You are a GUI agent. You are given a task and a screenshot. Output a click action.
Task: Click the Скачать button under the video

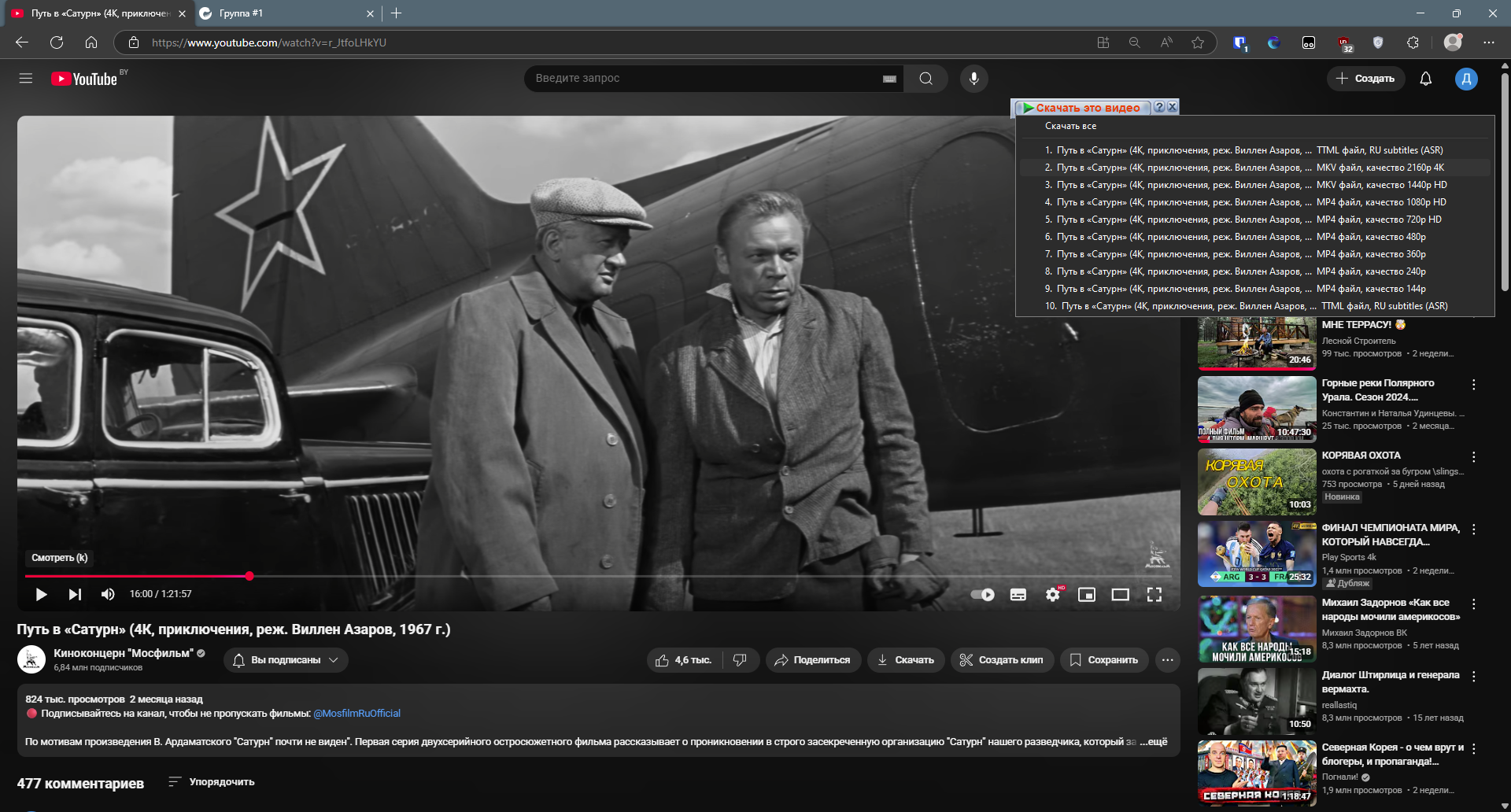(x=905, y=660)
